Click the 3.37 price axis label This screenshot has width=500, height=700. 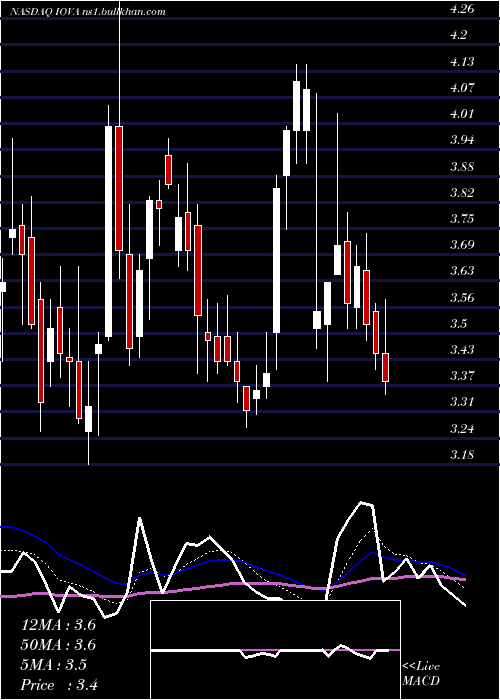(462, 375)
